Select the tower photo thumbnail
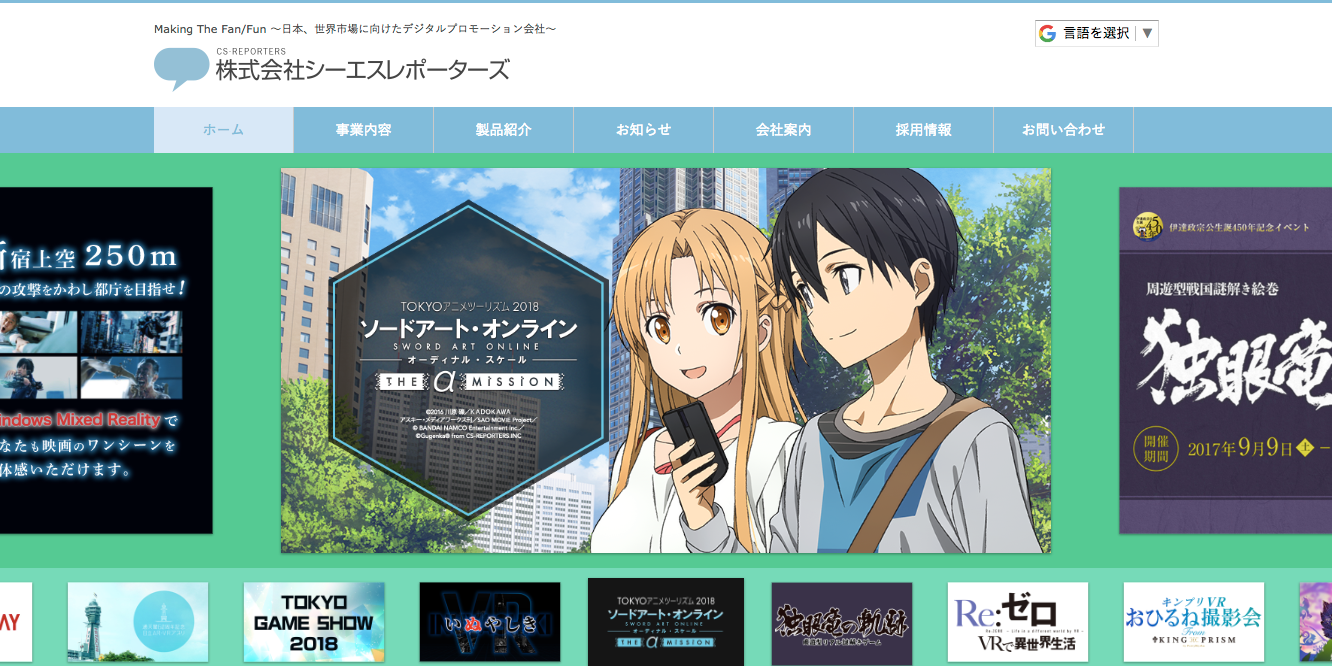This screenshot has width=1332, height=666. click(x=138, y=622)
